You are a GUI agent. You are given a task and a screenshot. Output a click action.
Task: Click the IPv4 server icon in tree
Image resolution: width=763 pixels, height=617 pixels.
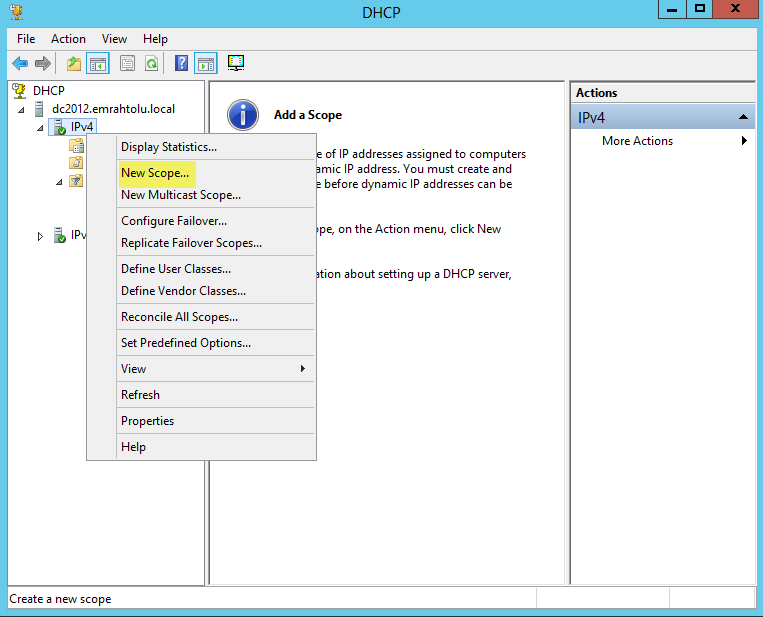pos(60,127)
